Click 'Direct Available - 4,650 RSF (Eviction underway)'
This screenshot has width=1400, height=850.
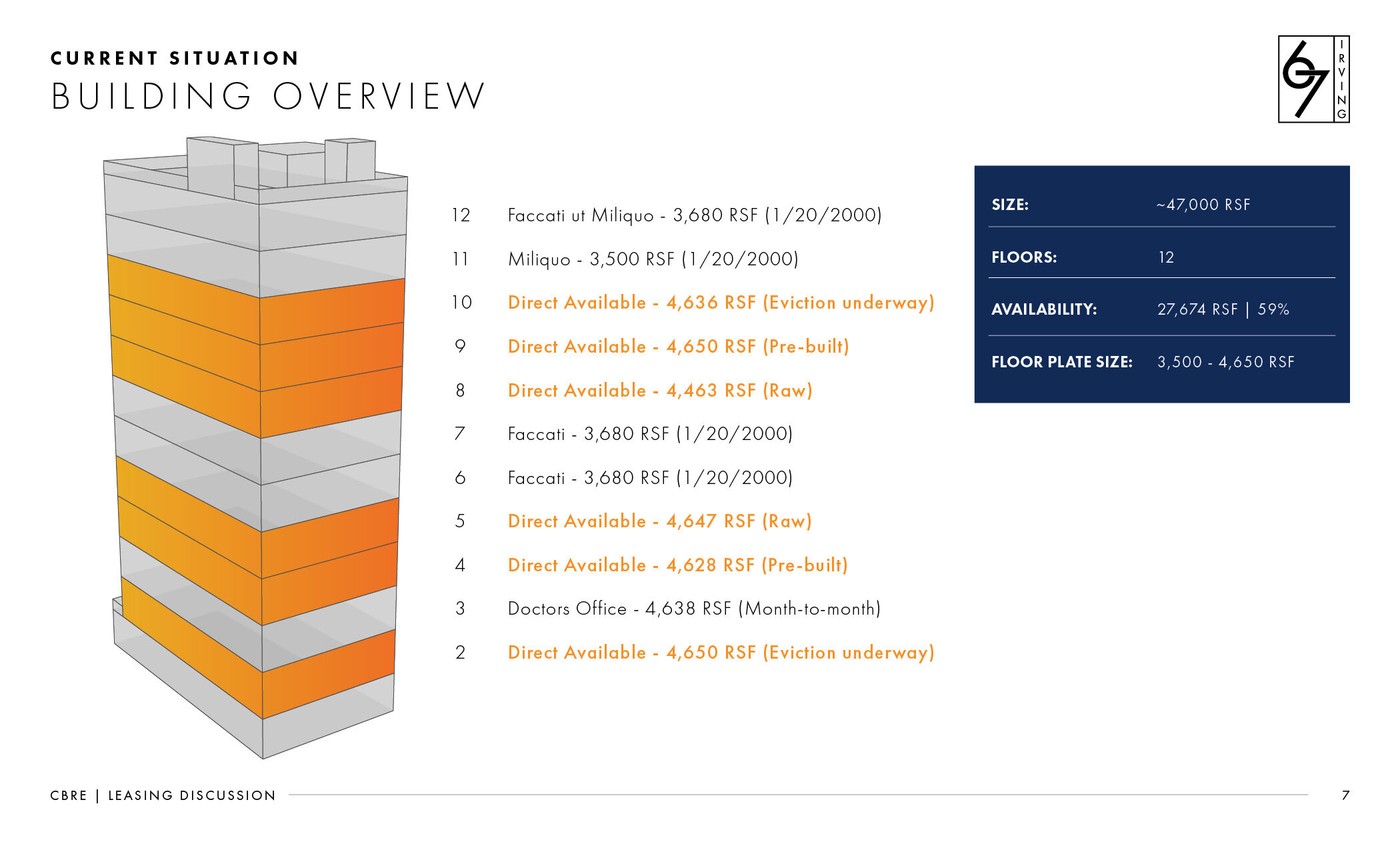[721, 653]
